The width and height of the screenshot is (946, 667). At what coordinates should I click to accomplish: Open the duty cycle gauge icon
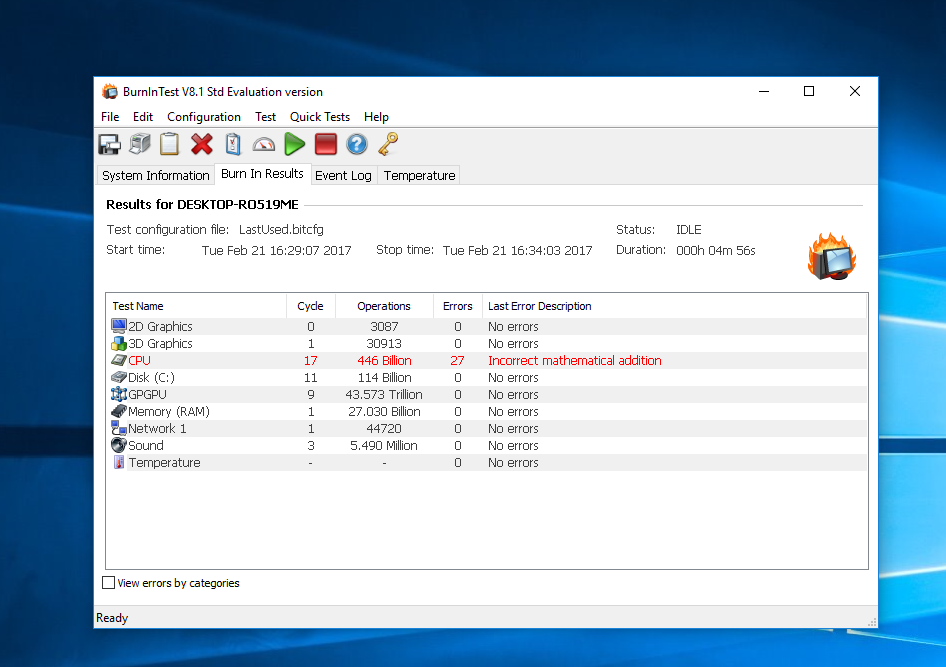pyautogui.click(x=264, y=145)
